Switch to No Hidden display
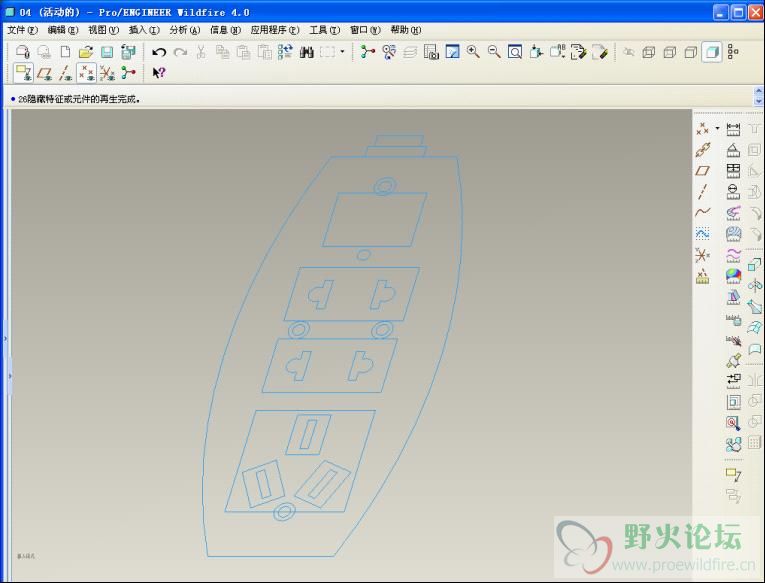Image resolution: width=765 pixels, height=583 pixels. pyautogui.click(x=690, y=52)
